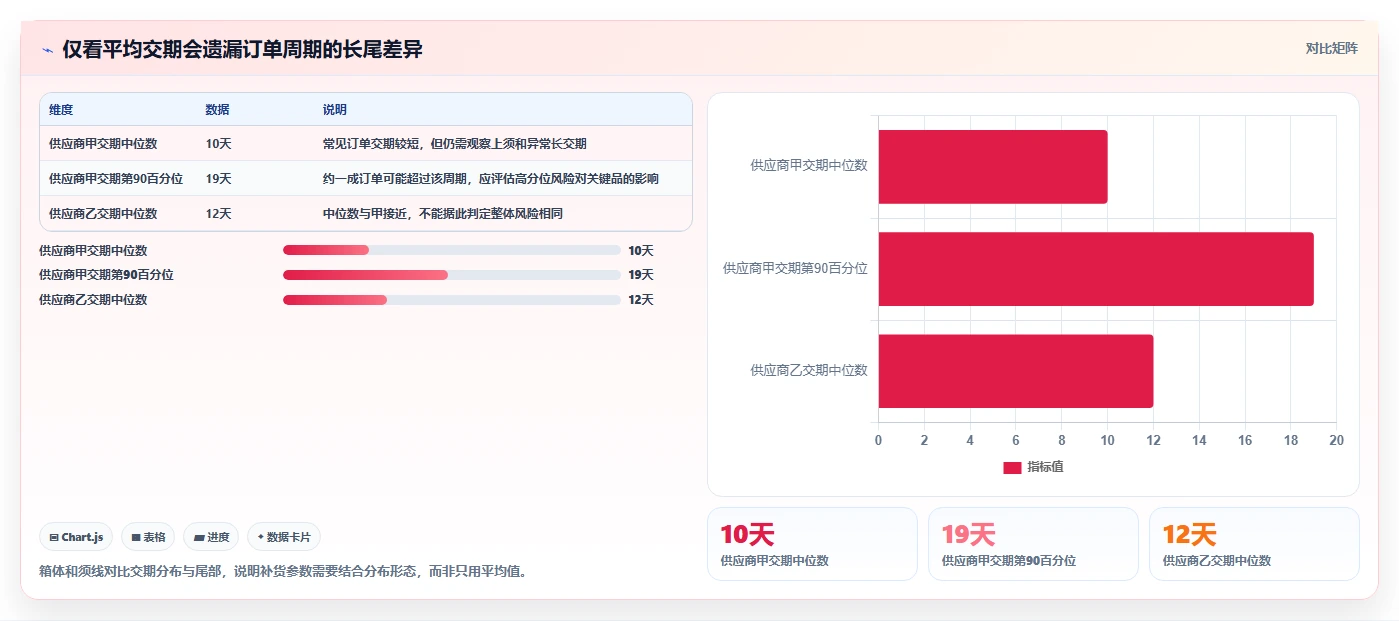
Task: Click the 10 tick on the x-axis
Action: pyautogui.click(x=1107, y=440)
